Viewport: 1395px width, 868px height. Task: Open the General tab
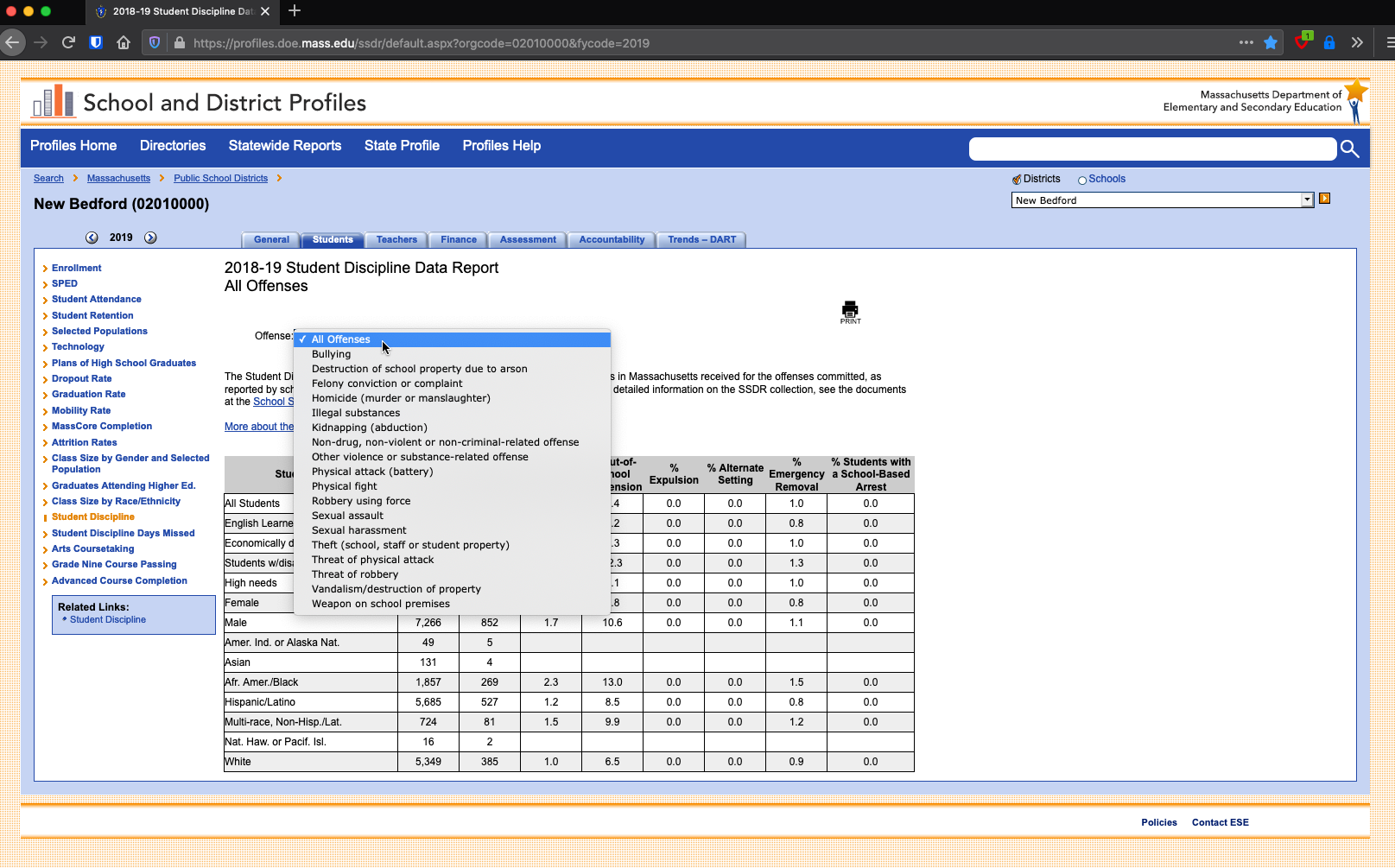point(271,240)
